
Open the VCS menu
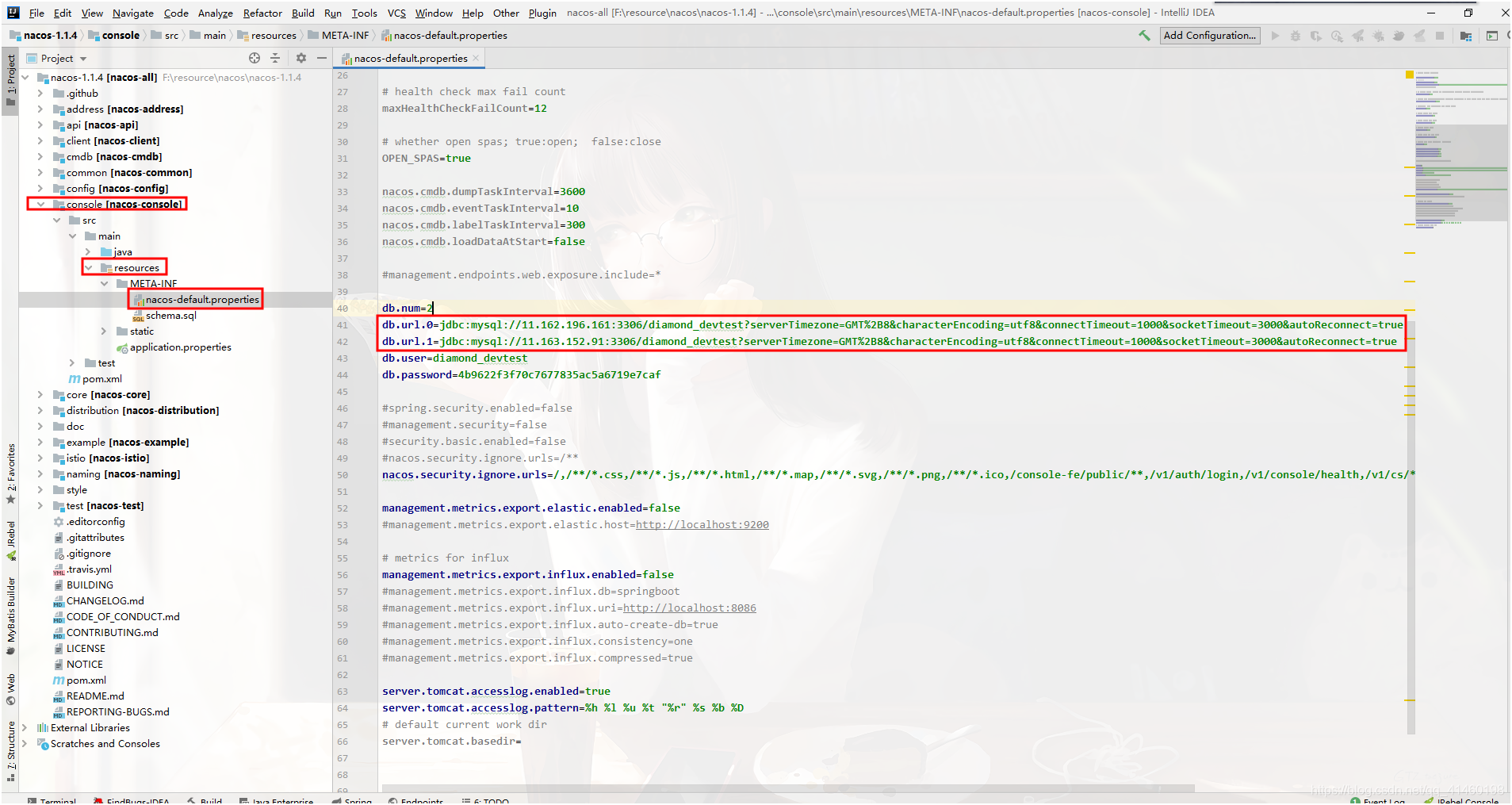coord(396,13)
